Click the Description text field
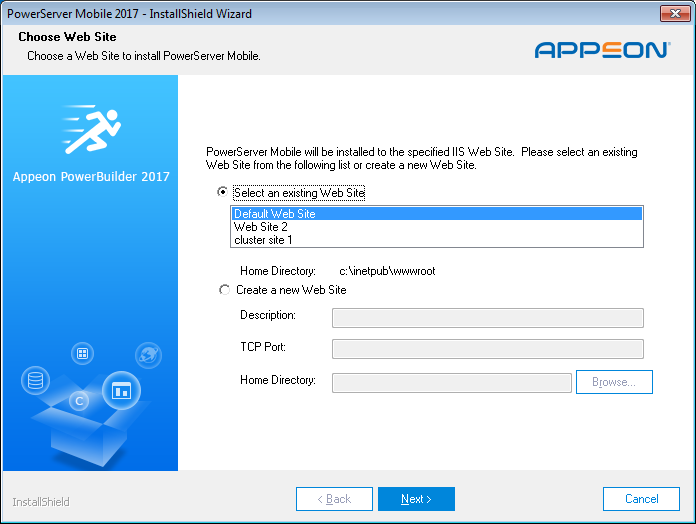Viewport: 696px width, 524px height. (487, 318)
